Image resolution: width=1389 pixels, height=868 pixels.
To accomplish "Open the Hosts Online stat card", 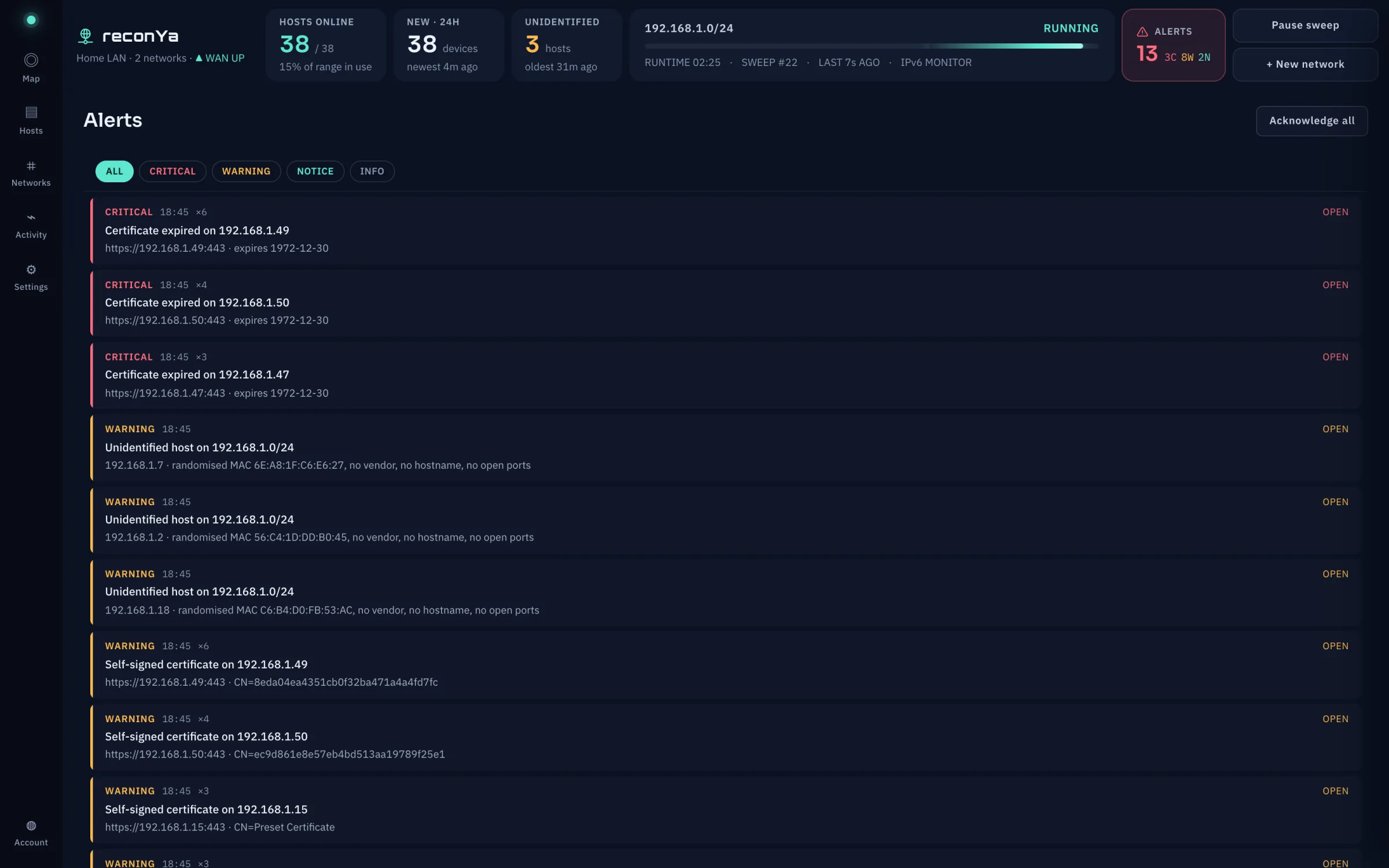I will (325, 45).
